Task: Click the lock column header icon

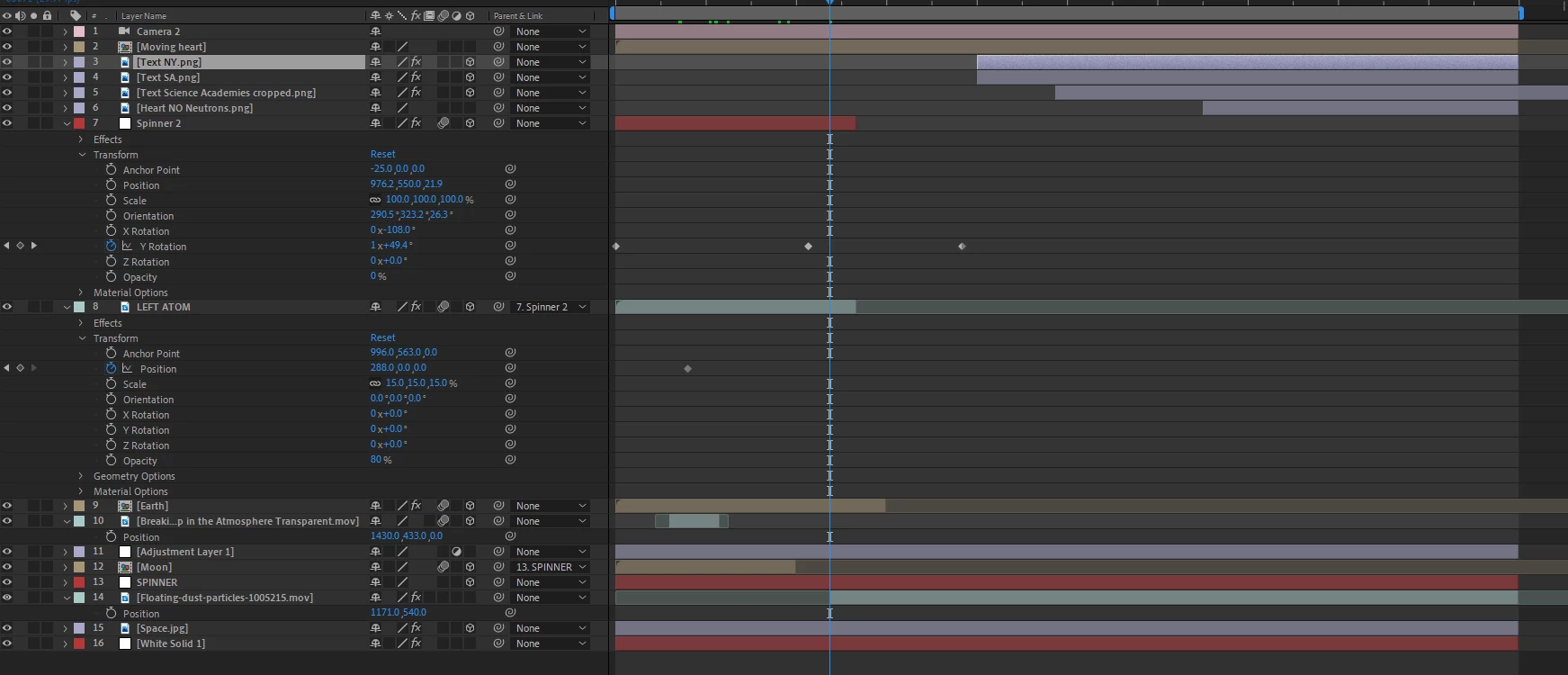Action: (x=47, y=15)
